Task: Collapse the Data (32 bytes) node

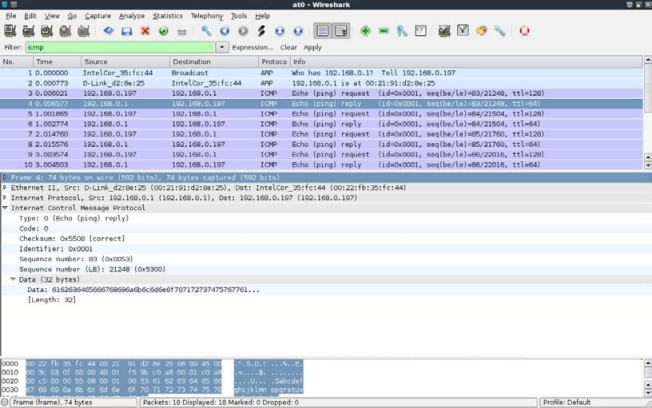Action: [13, 279]
